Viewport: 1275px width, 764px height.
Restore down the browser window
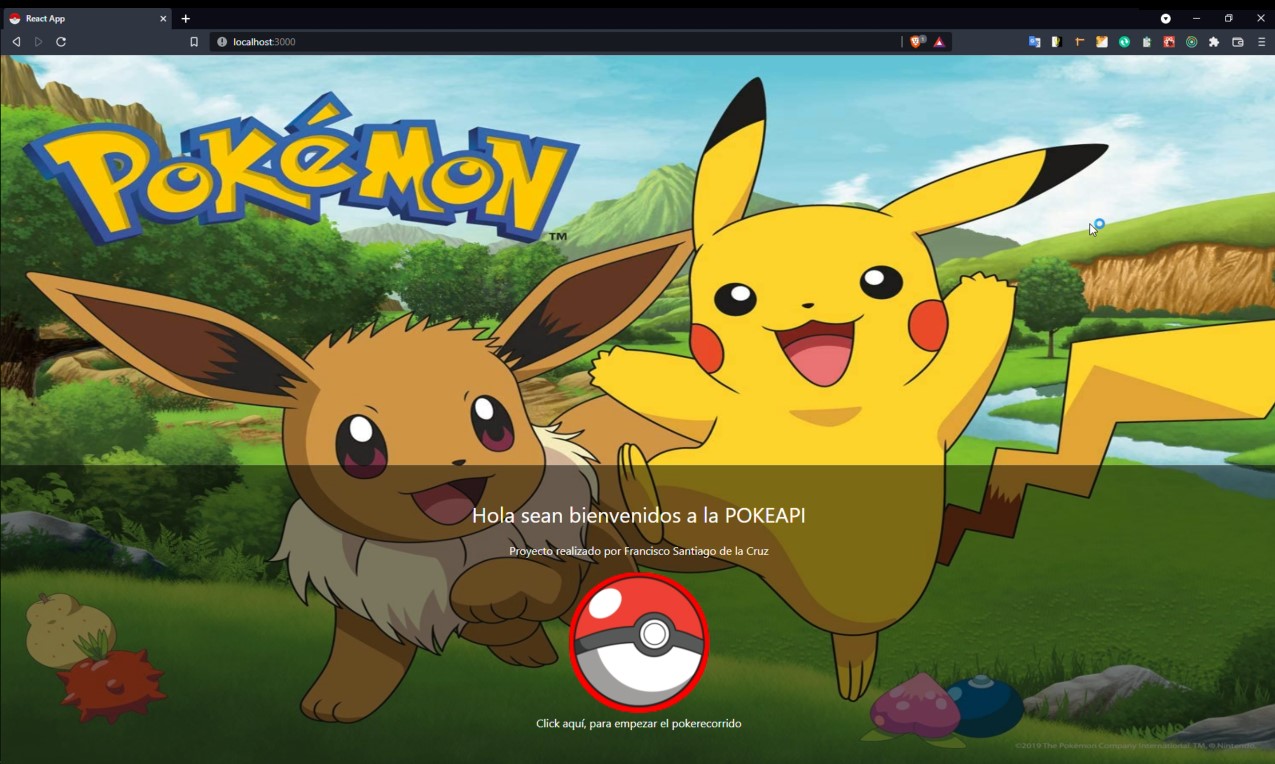pos(1228,19)
